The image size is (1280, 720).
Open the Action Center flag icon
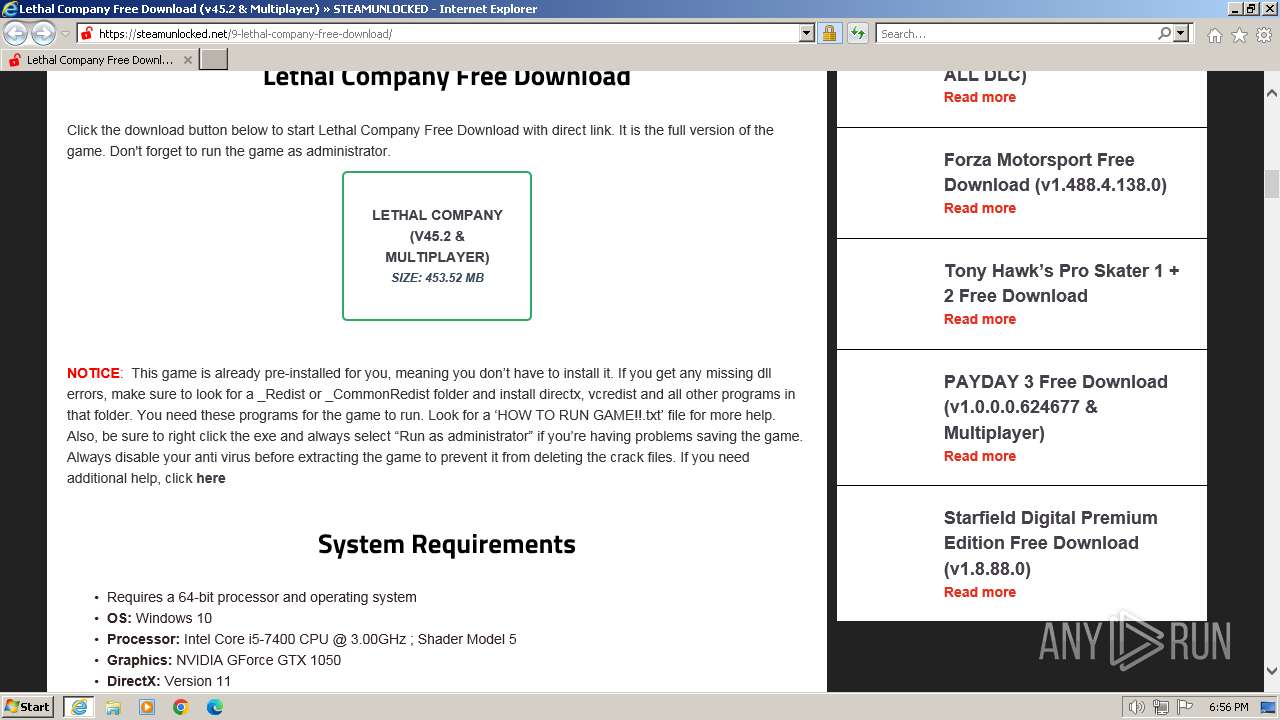[x=1184, y=707]
